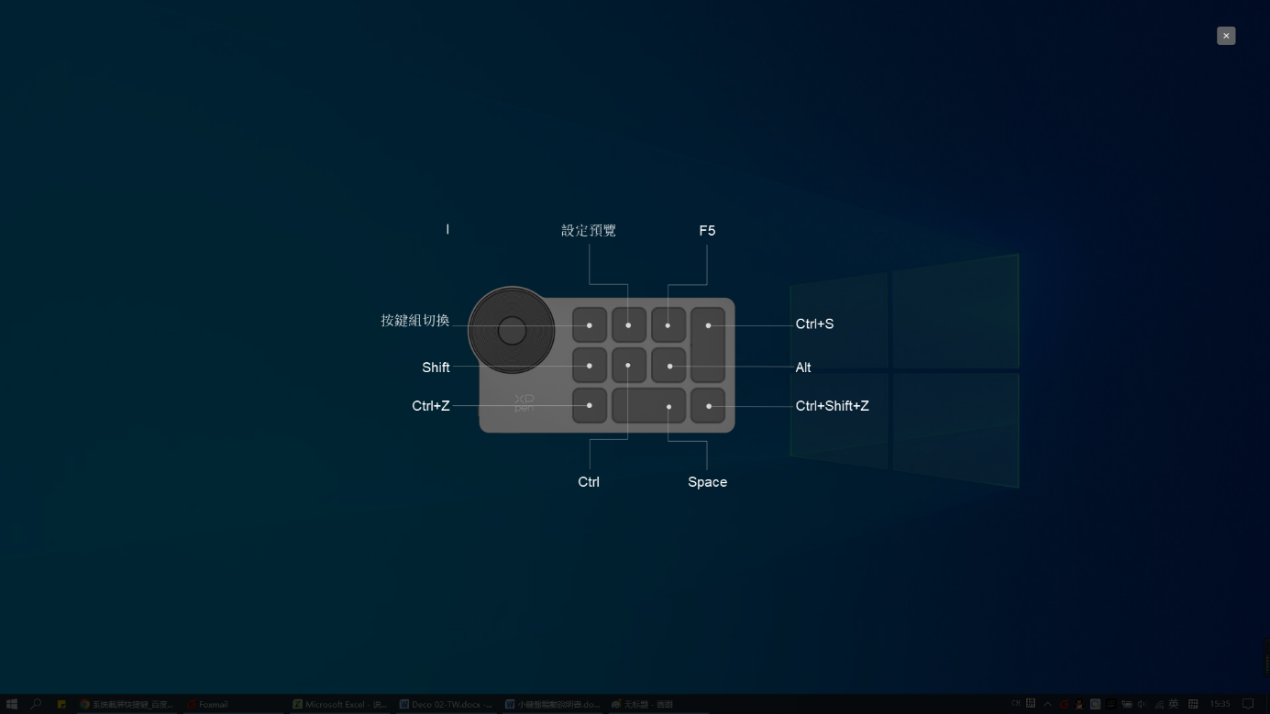Switch to Microsoft Excel taskbar item
The image size is (1270, 714).
[339, 704]
